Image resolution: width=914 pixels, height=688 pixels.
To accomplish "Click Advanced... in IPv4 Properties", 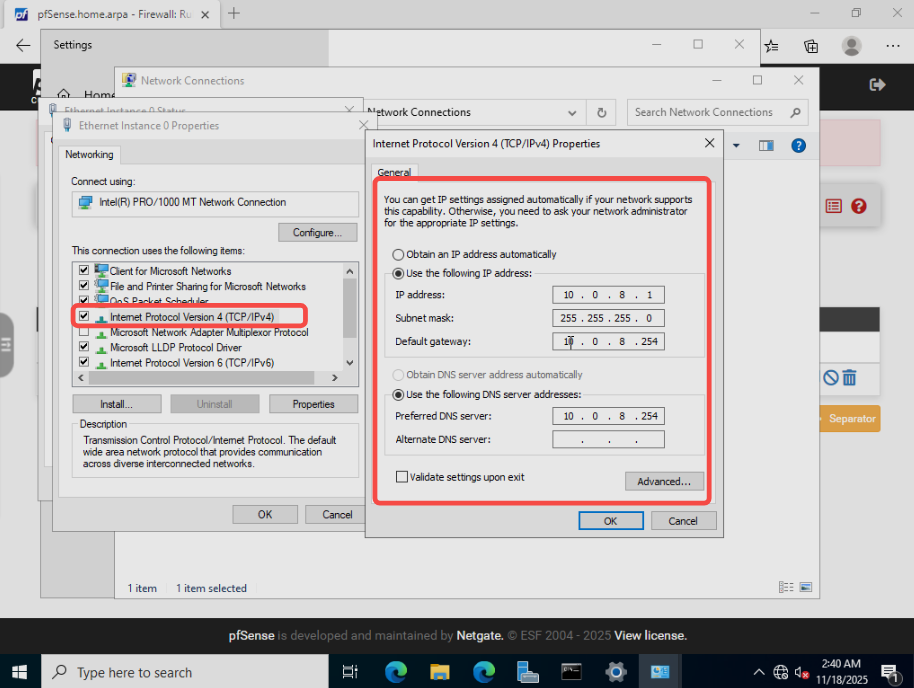I will click(x=664, y=482).
